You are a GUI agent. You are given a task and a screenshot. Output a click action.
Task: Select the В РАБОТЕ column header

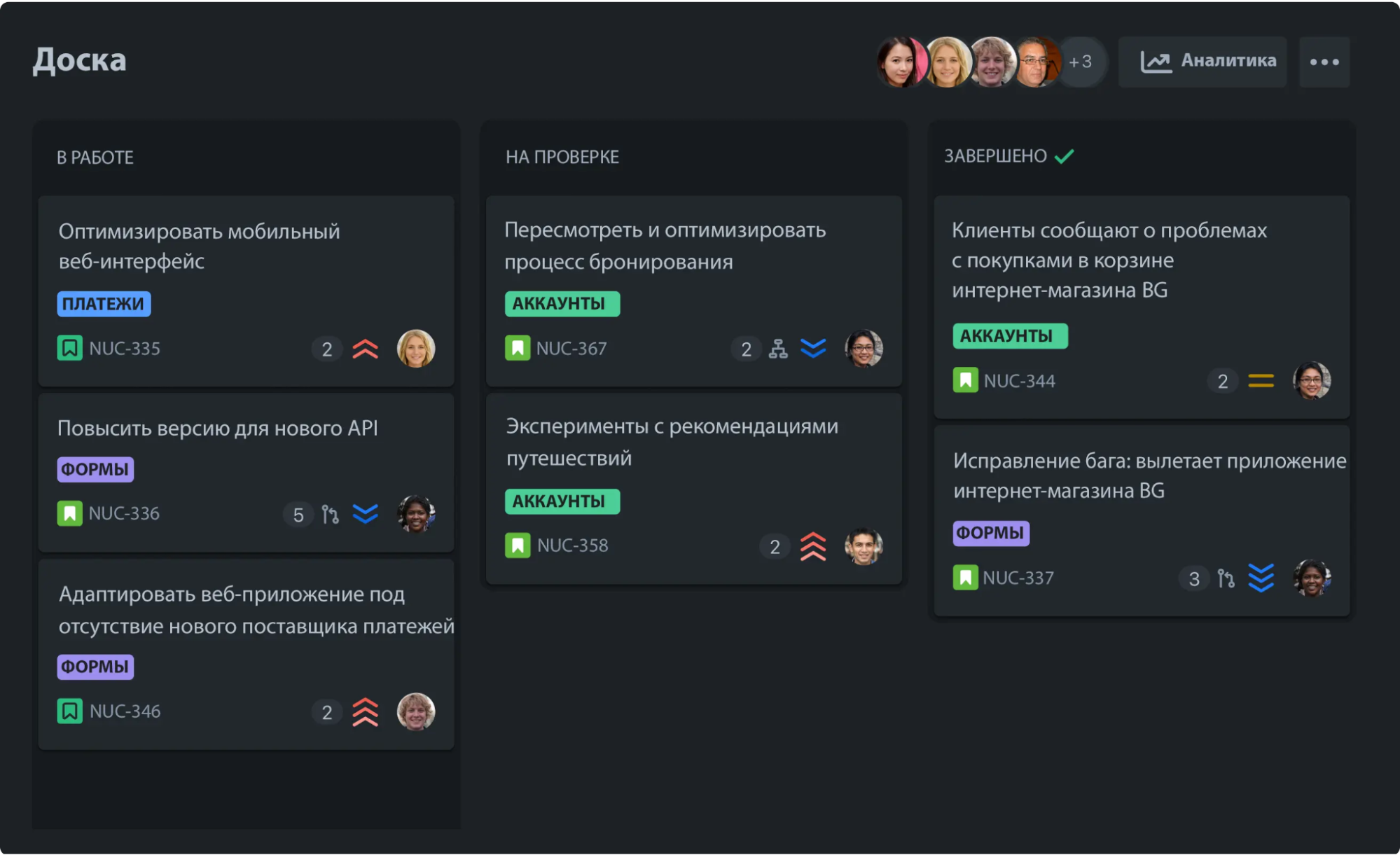(x=95, y=158)
